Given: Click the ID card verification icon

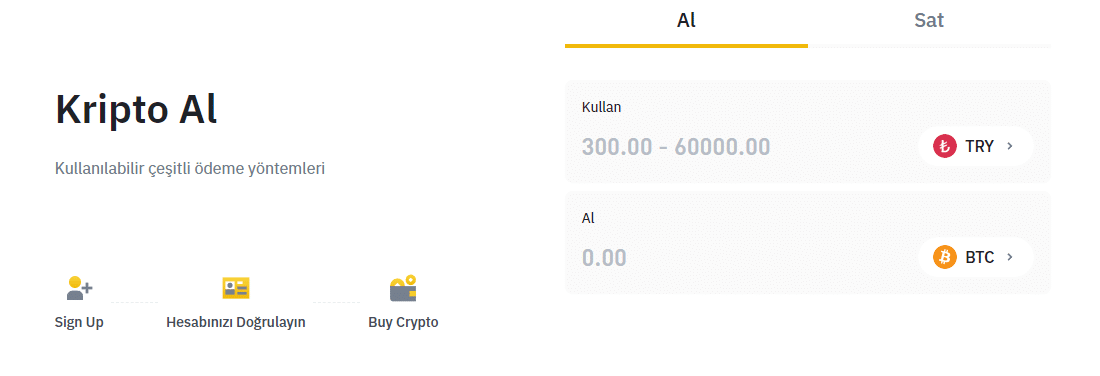Looking at the screenshot, I should tap(236, 288).
